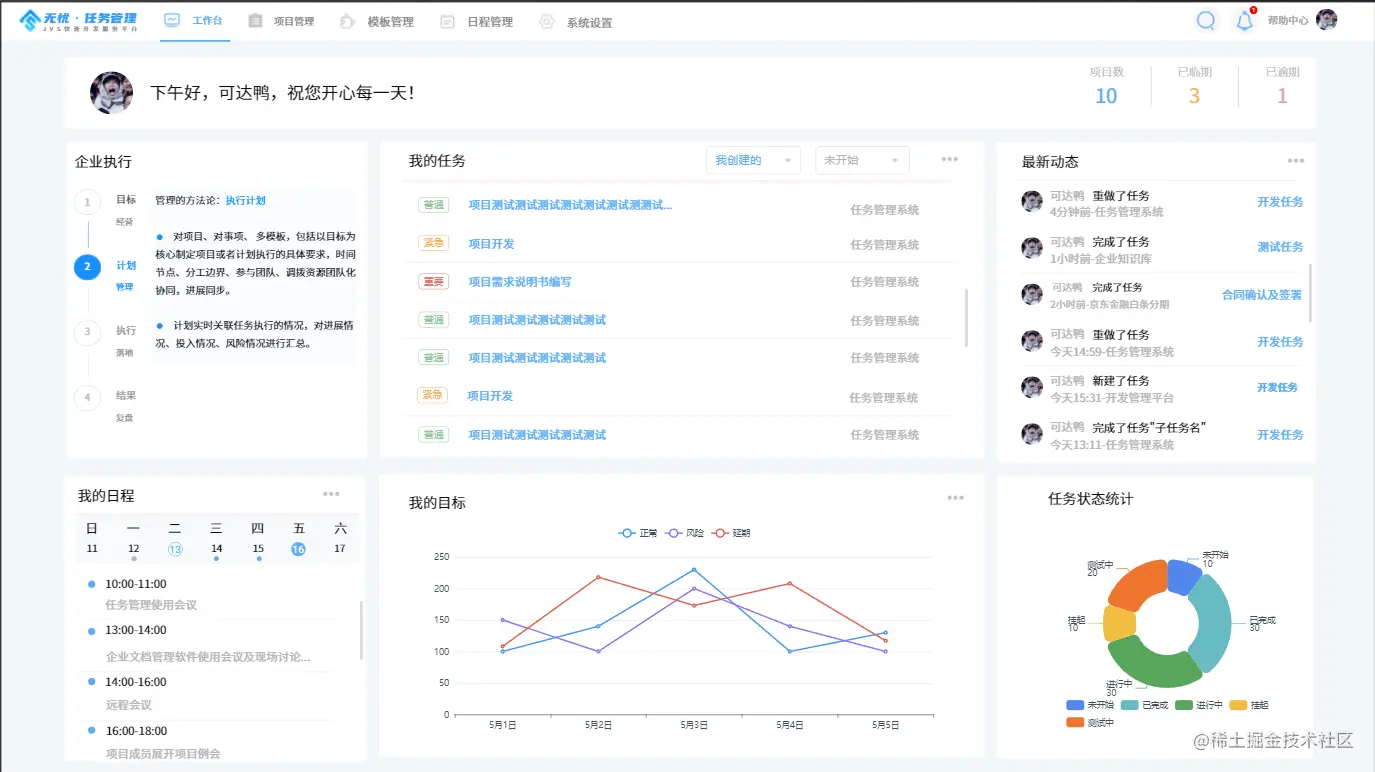Screen dimensions: 1375x772
Task: Select step 2 circle for 计划
Action: coord(87,267)
